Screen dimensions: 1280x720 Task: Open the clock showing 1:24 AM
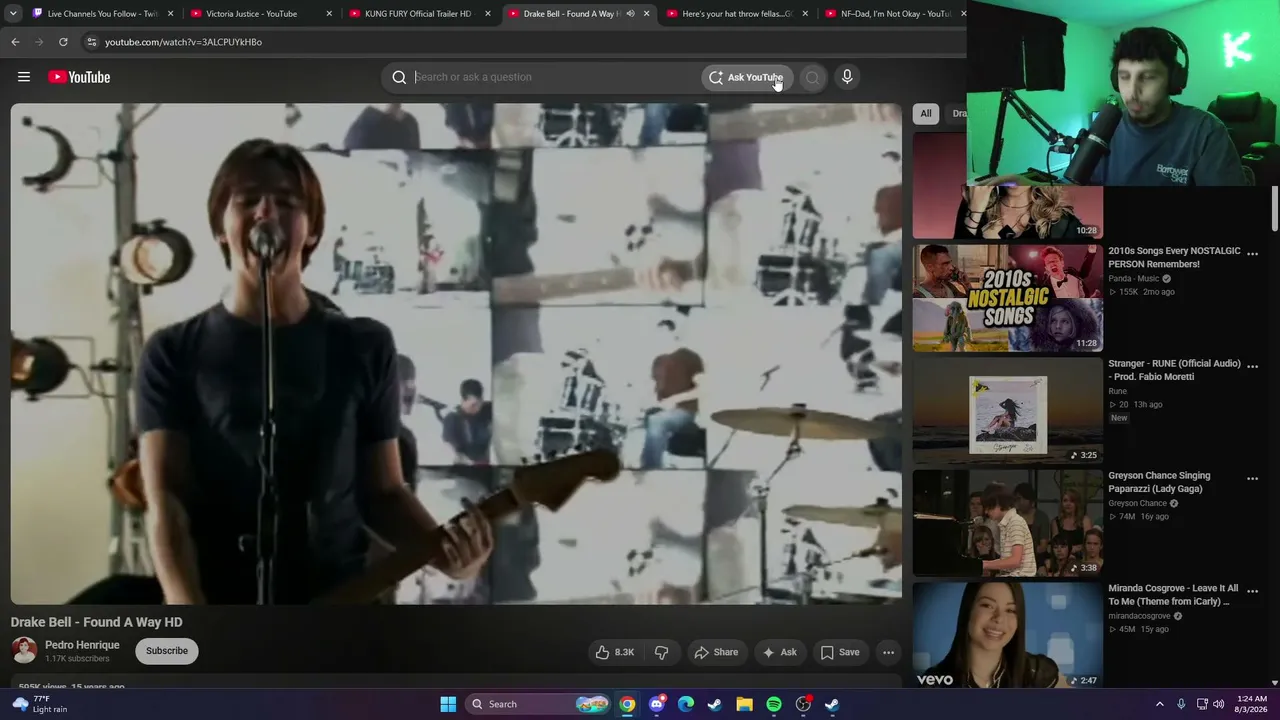point(1252,704)
